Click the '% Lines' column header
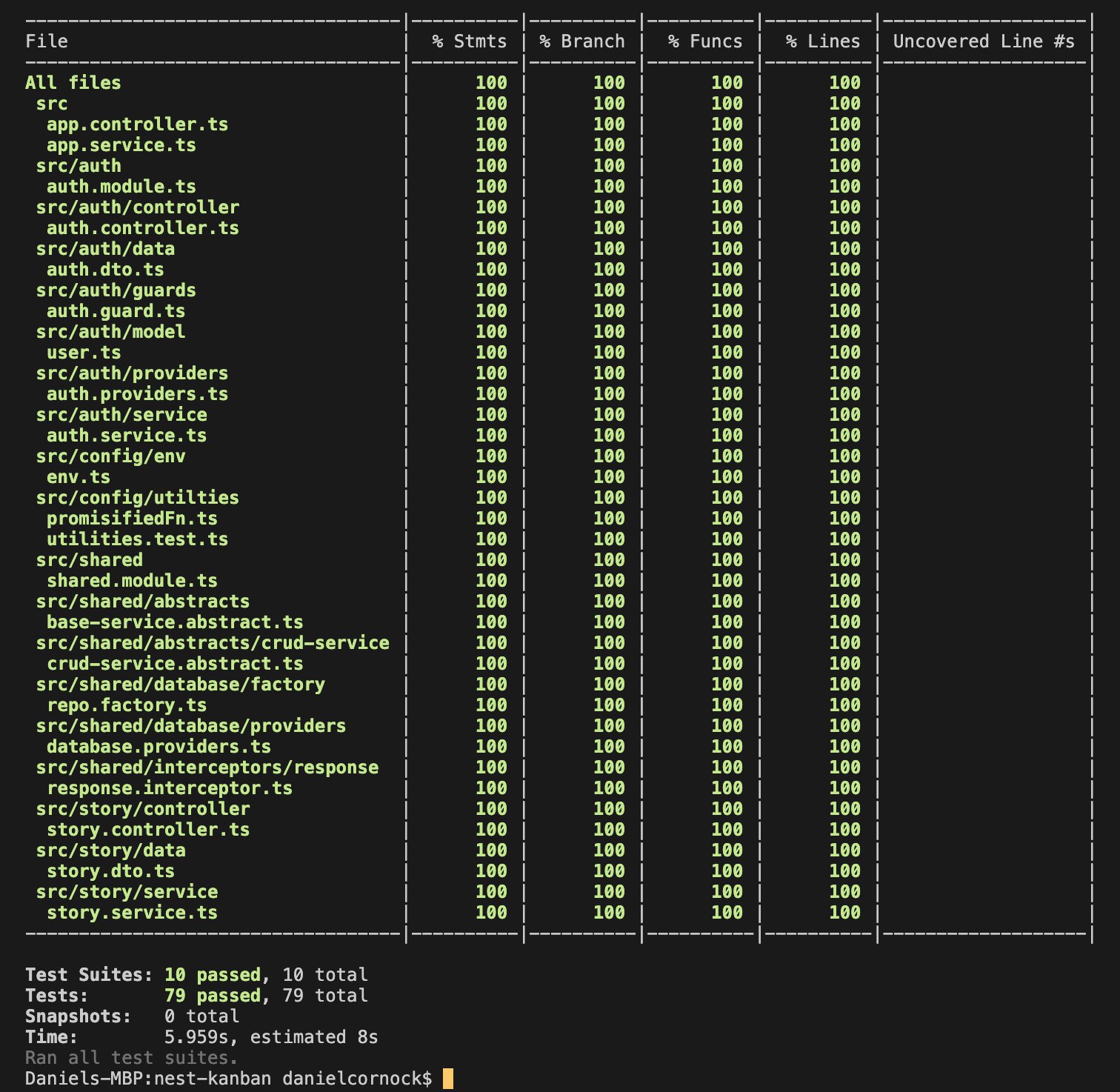Screen dimensions: 1120x1092 (823, 41)
